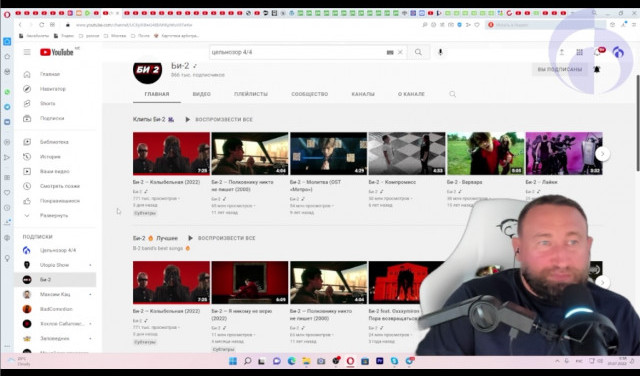
Task: Open the upload video icon
Action: click(562, 52)
